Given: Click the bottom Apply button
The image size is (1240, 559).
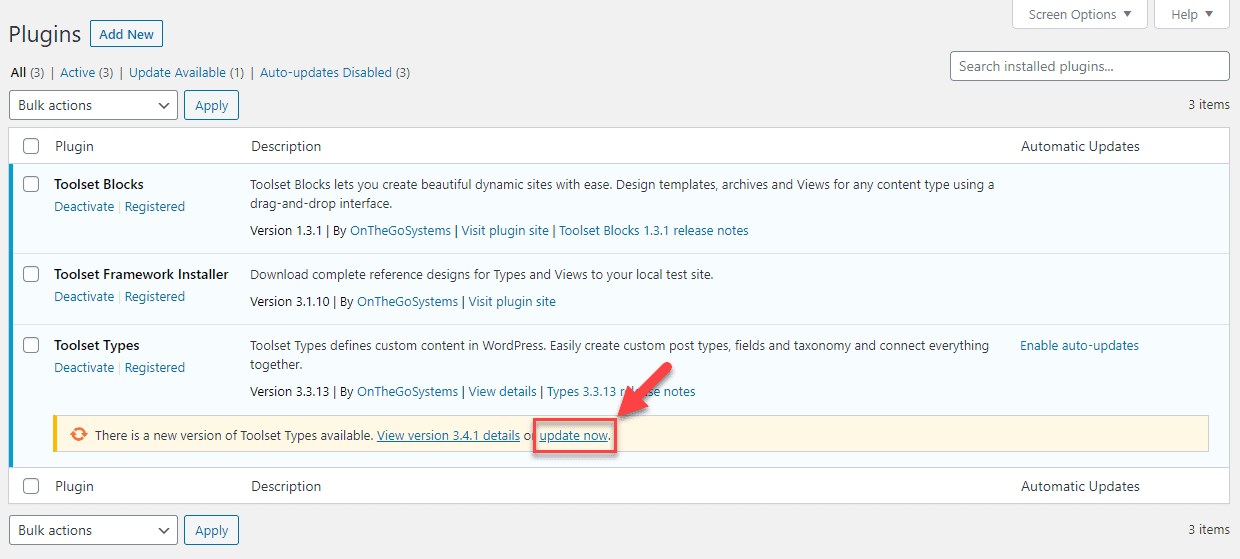Looking at the screenshot, I should 211,530.
